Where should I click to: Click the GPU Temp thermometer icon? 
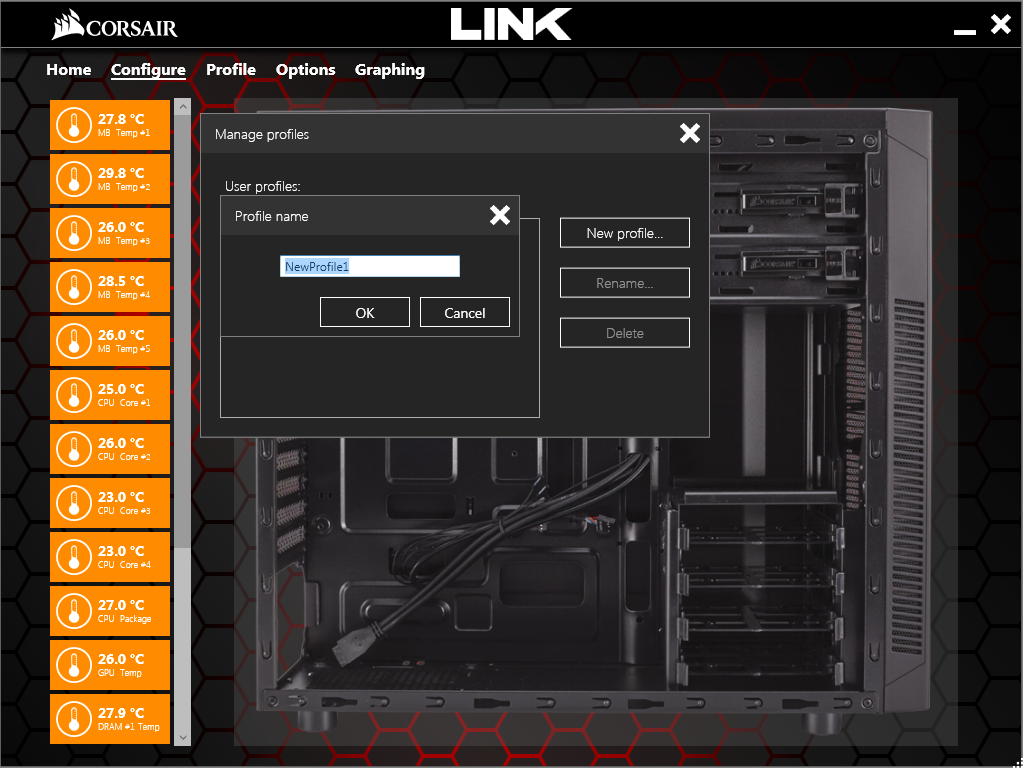coord(74,666)
